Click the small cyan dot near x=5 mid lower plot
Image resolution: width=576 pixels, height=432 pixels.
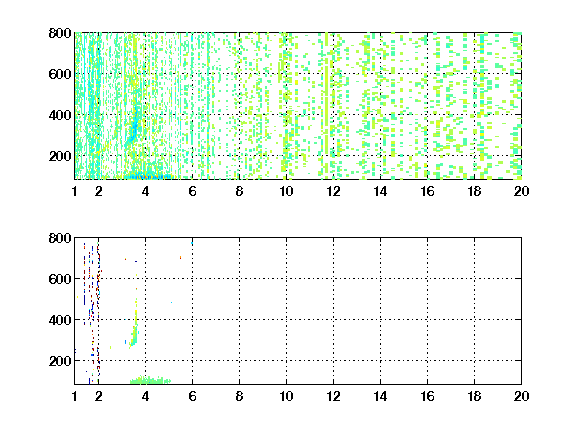(x=172, y=302)
